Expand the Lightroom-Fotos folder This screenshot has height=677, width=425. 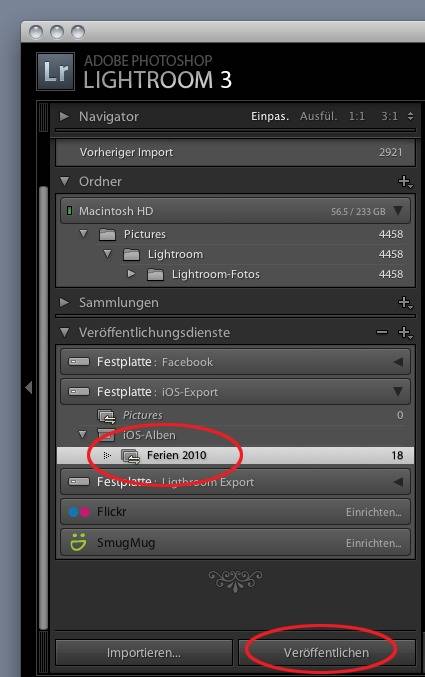(131, 274)
